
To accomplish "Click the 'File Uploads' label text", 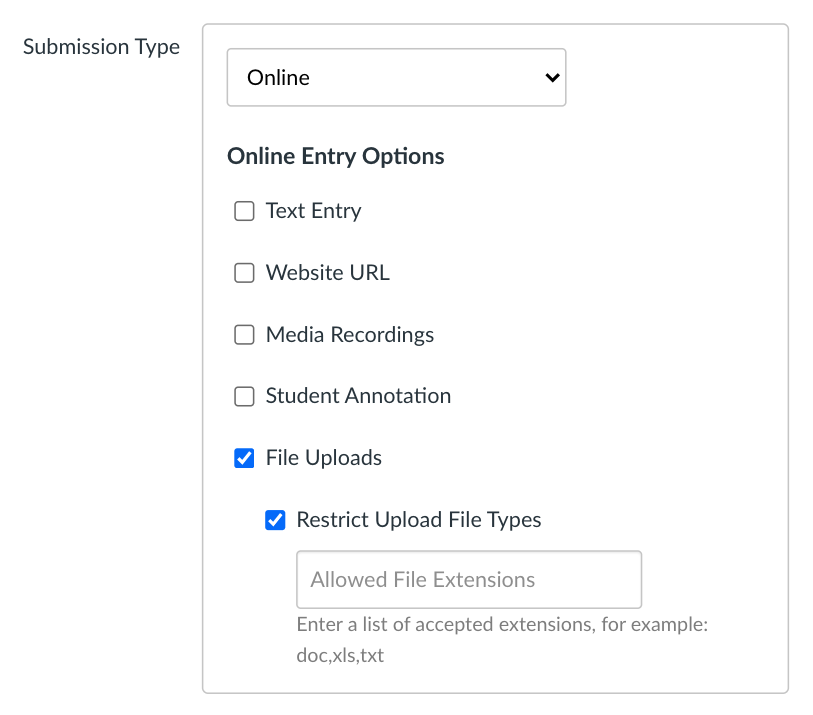I will [x=323, y=459].
